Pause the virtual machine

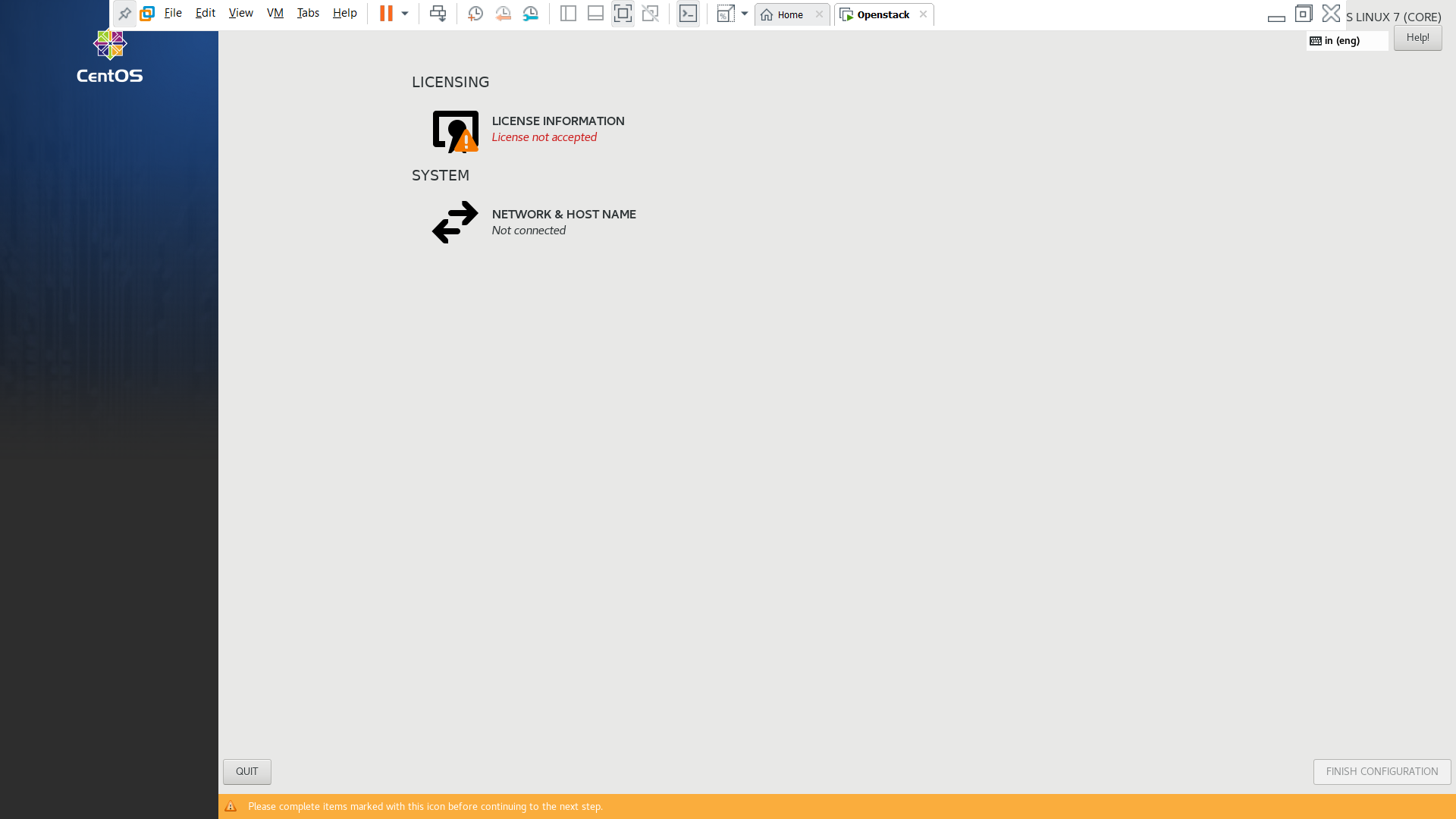pos(386,14)
